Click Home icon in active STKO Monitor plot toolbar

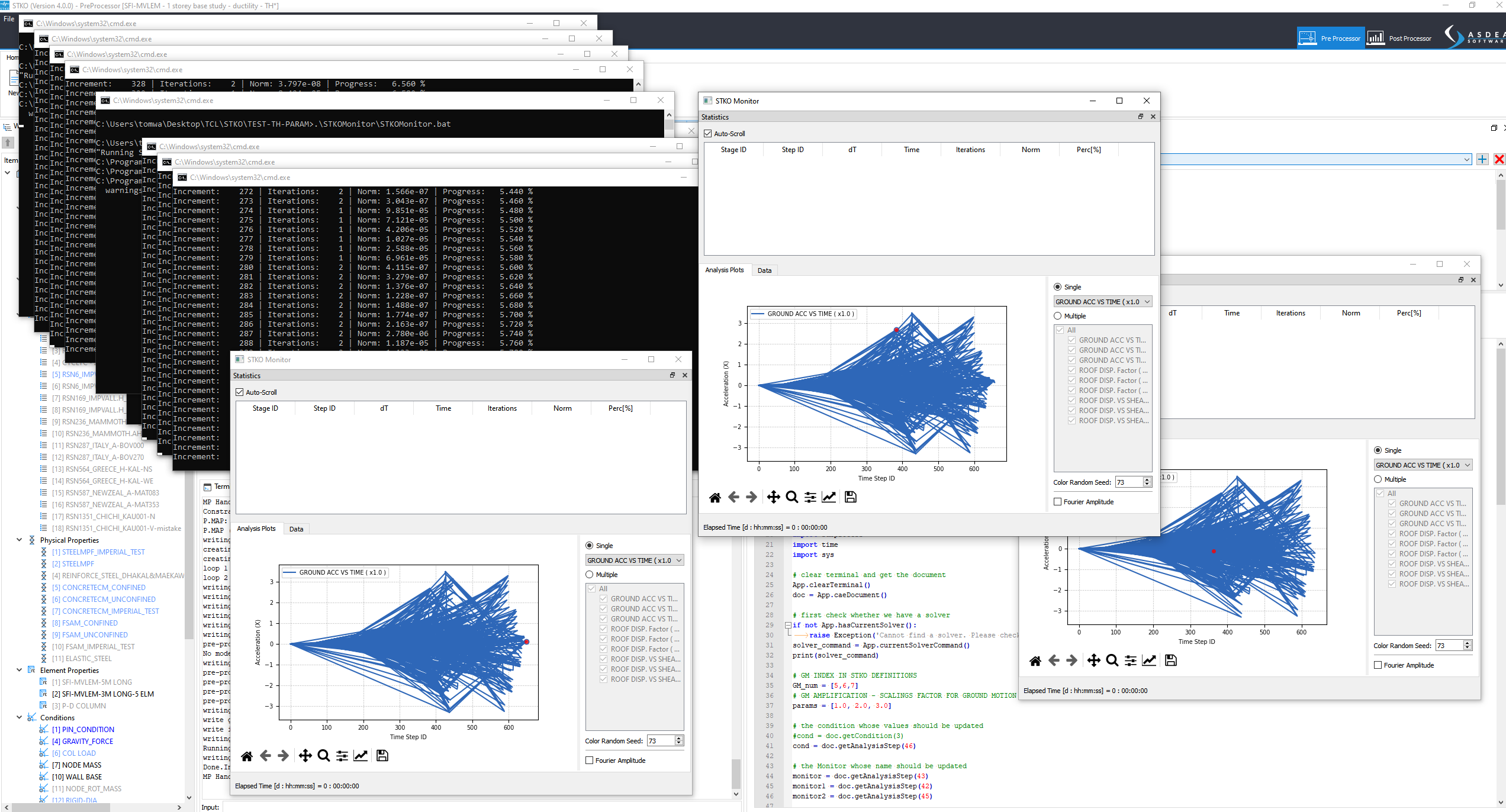[715, 497]
